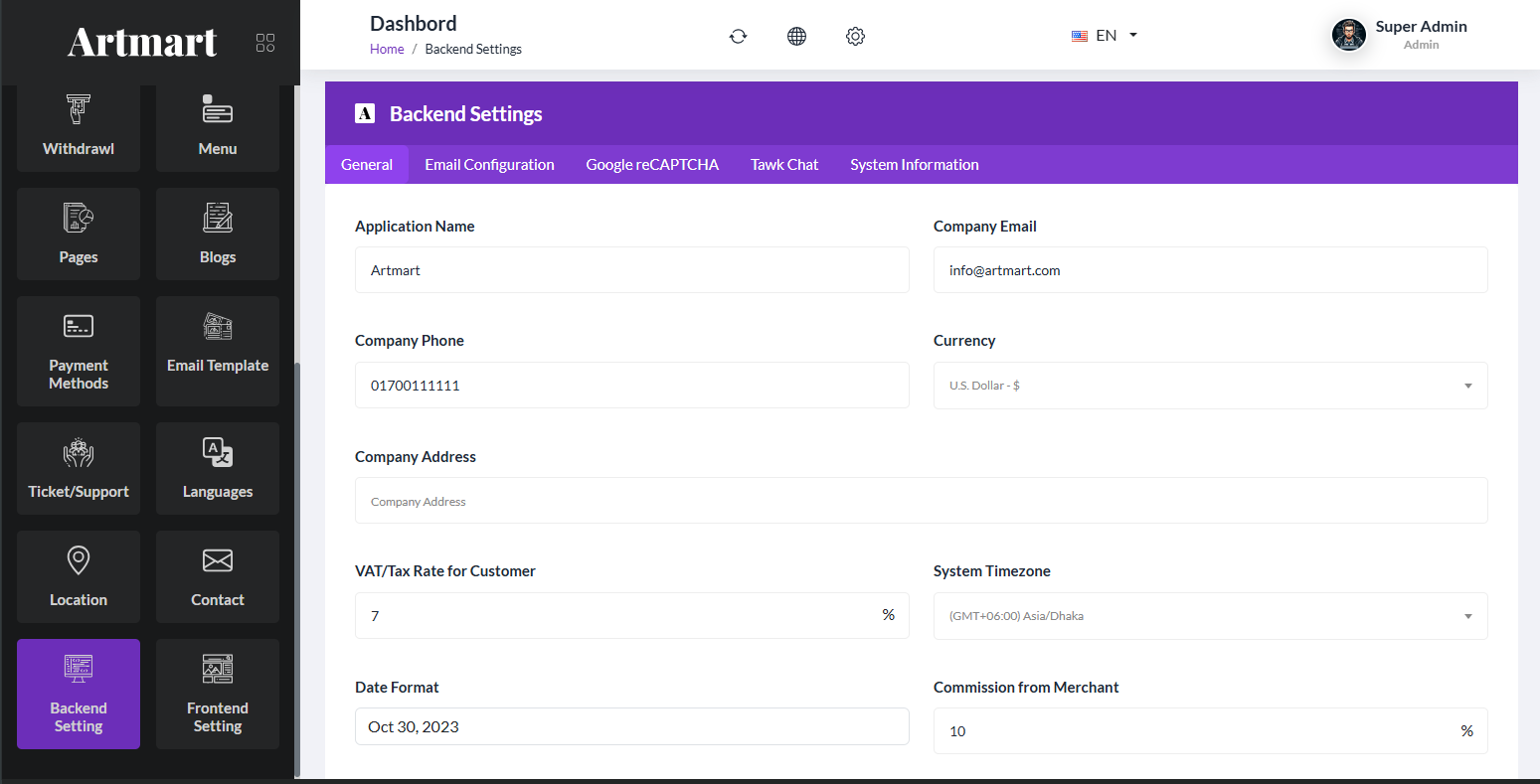Expand the EN language selector

click(x=1105, y=36)
